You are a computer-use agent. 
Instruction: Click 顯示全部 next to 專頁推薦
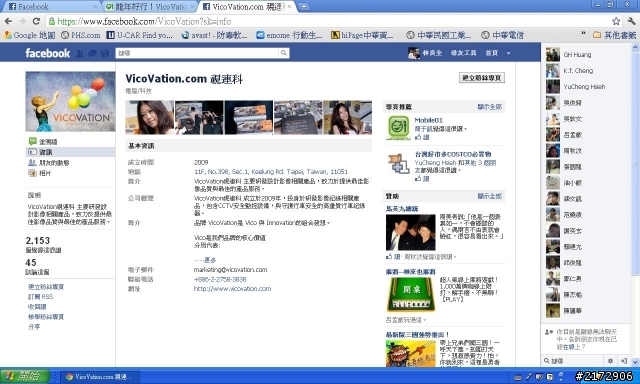[x=490, y=107]
